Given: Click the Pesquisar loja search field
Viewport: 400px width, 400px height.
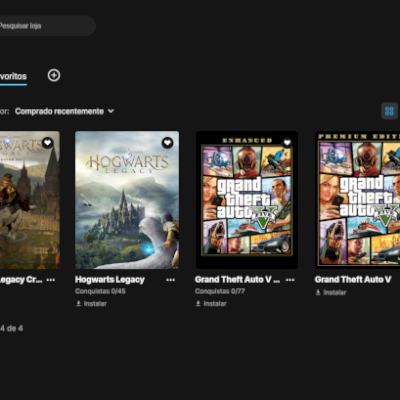Looking at the screenshot, I should 47,26.
